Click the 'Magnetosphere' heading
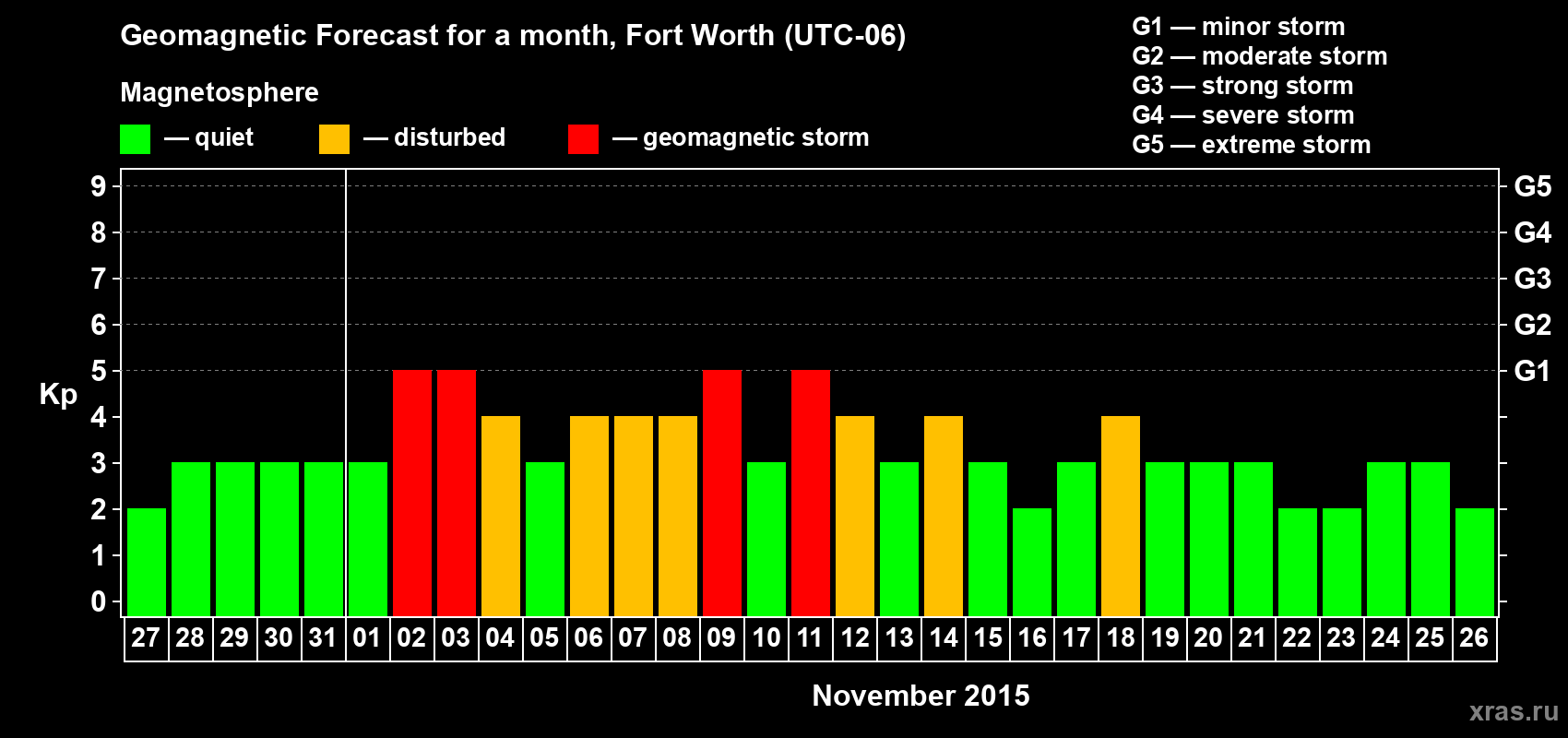 click(220, 93)
